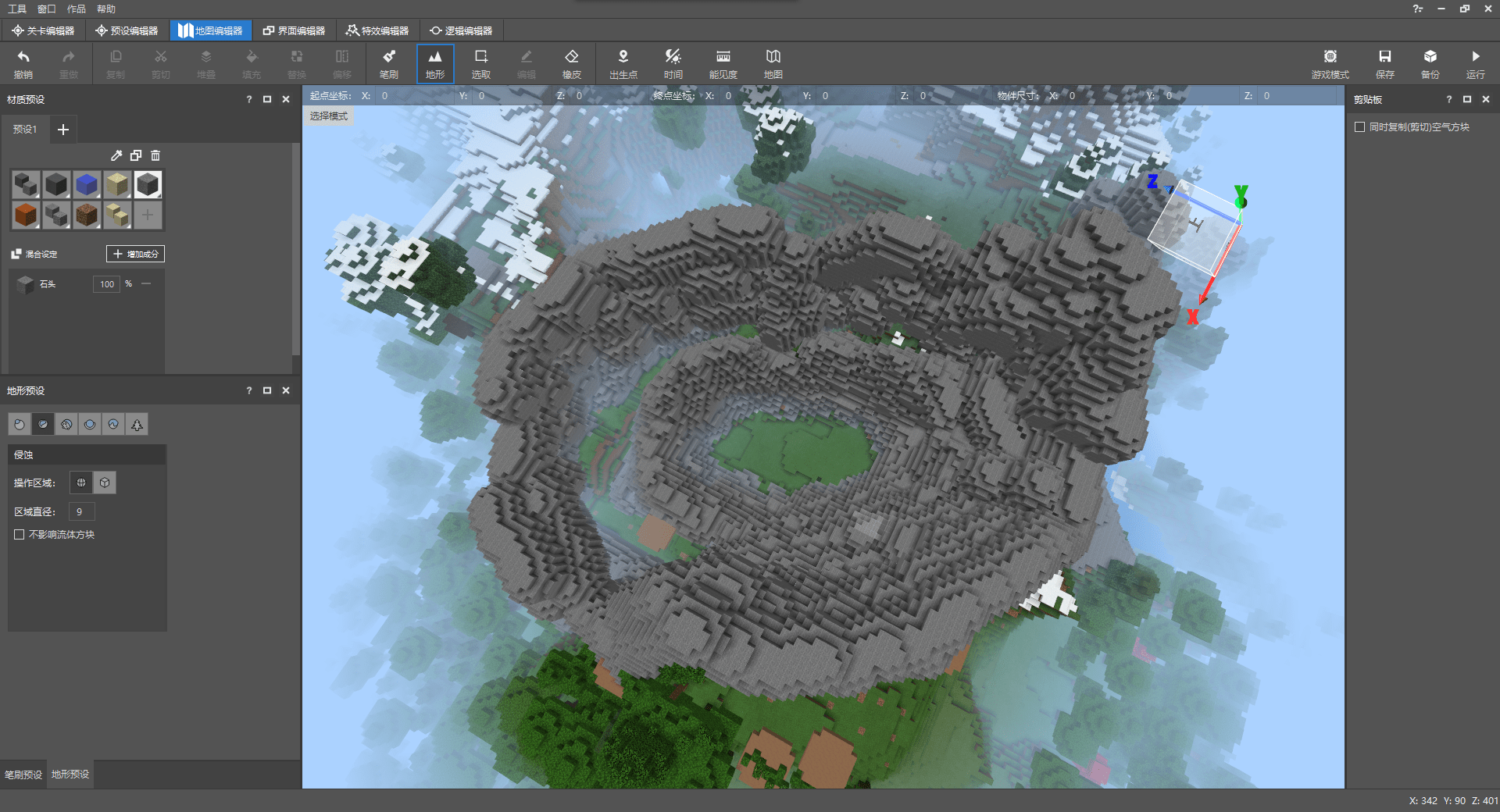This screenshot has width=1500, height=812.
Task: Open the 时间 time setting
Action: (673, 64)
